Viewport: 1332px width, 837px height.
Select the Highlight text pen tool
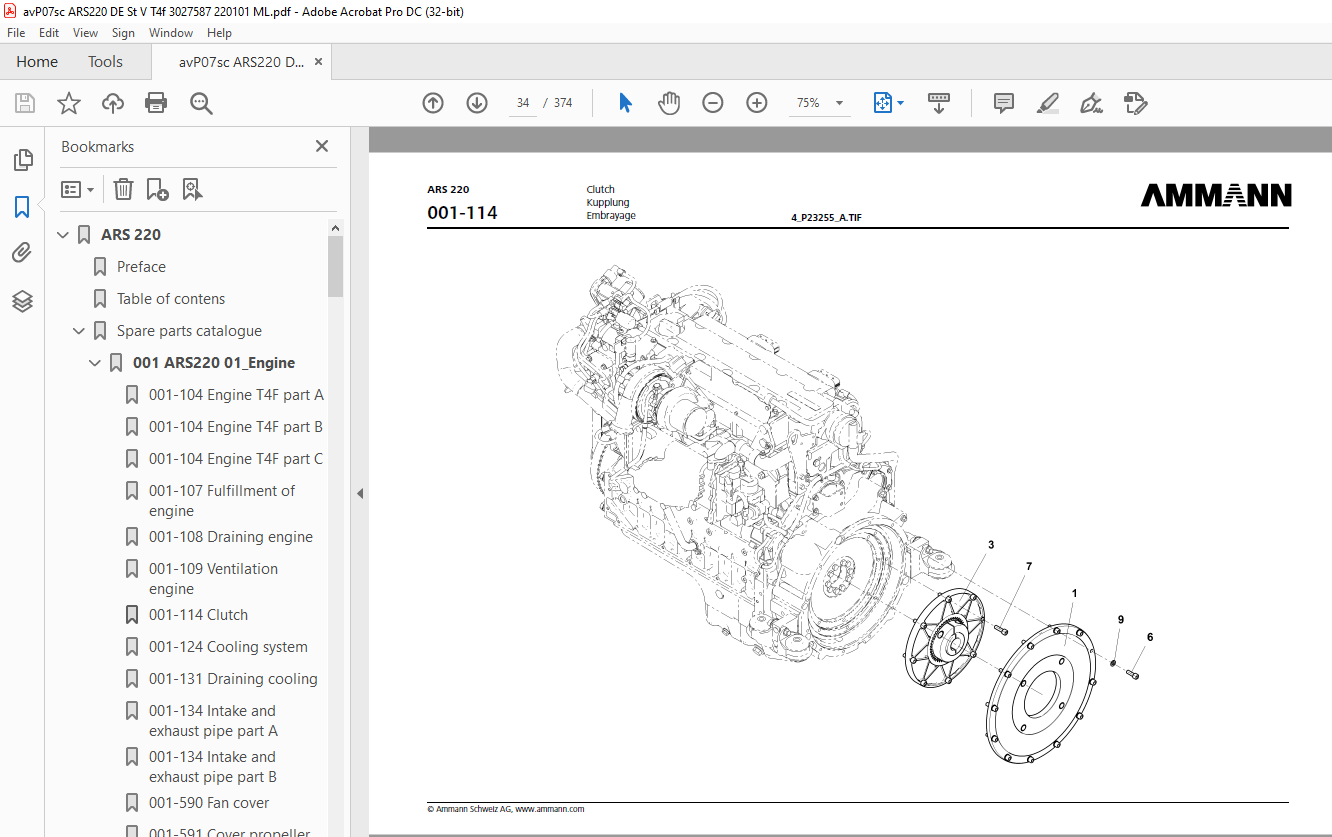(1048, 103)
